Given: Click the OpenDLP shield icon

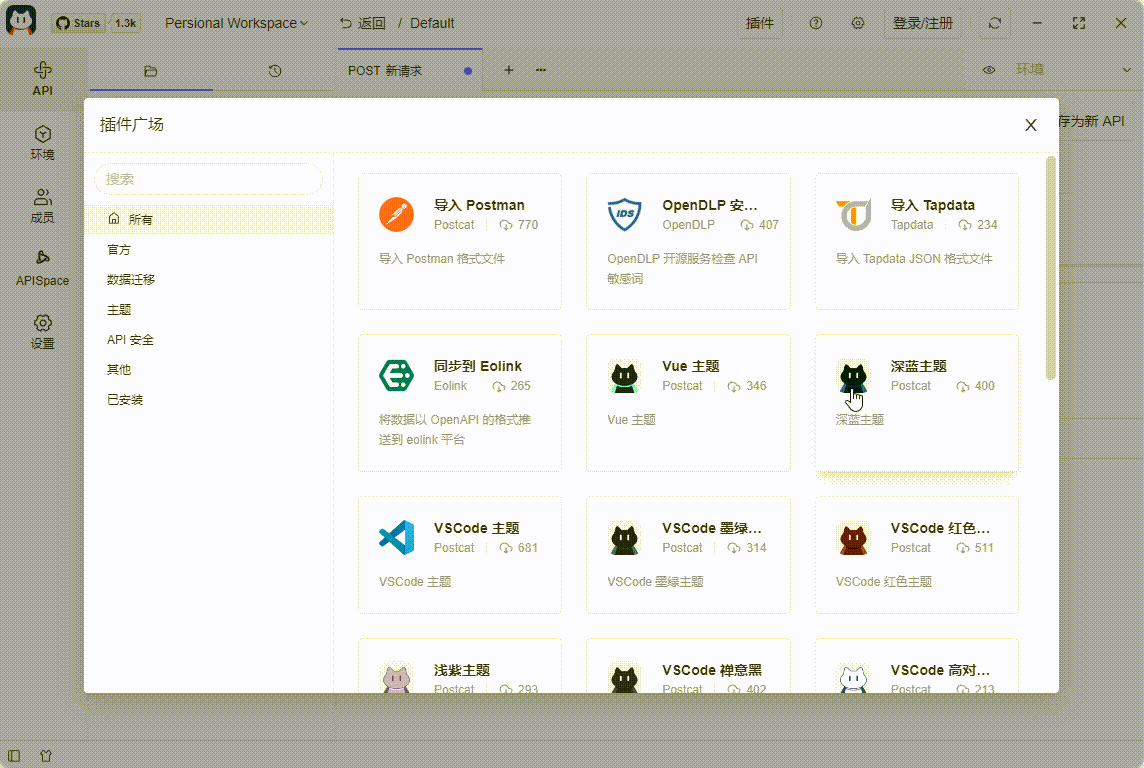Looking at the screenshot, I should coord(625,215).
